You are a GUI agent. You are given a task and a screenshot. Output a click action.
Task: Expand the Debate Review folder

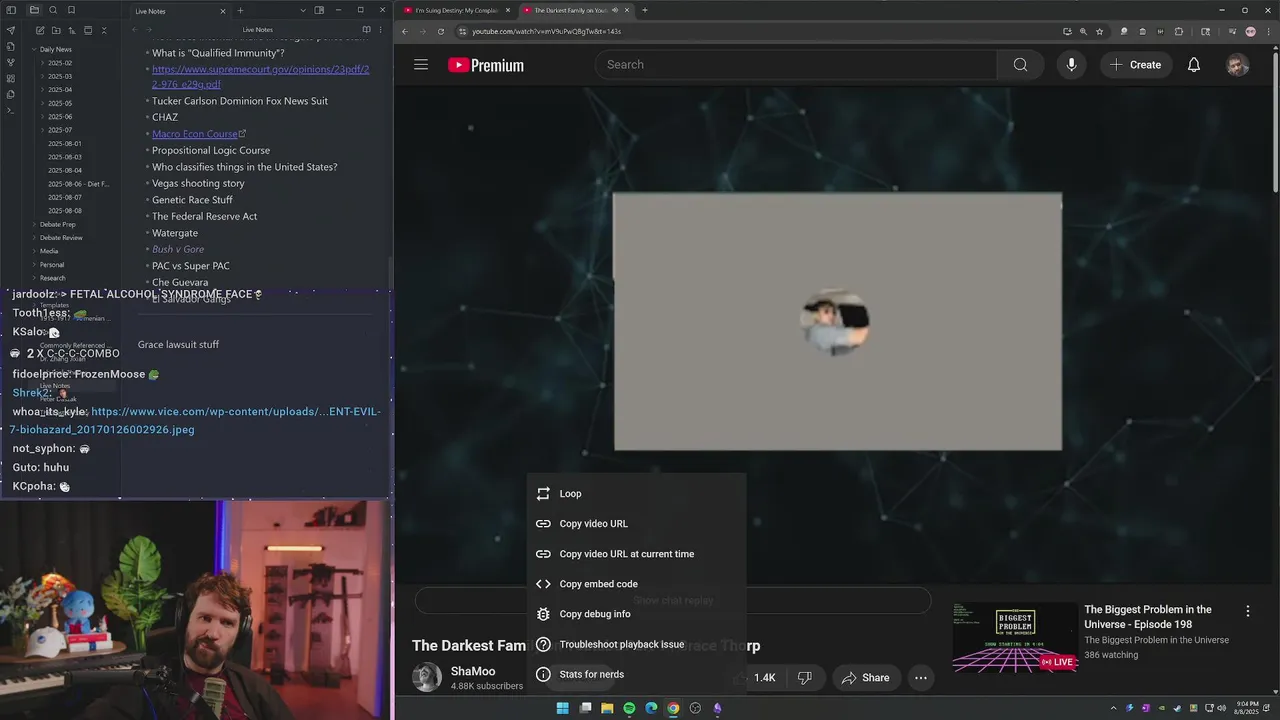click(x=60, y=238)
